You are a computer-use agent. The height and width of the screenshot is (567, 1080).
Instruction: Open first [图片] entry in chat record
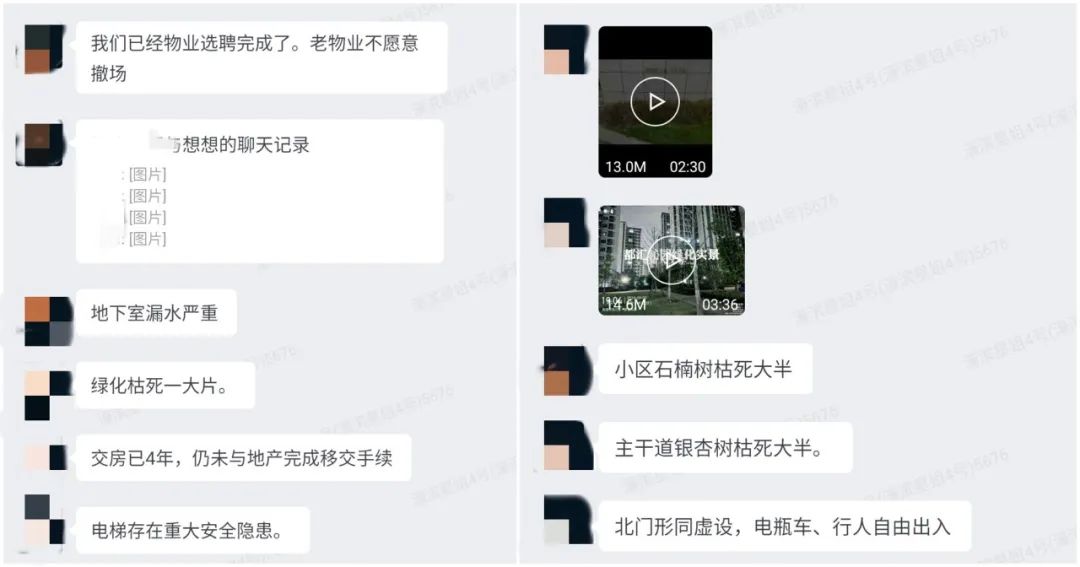[147, 174]
